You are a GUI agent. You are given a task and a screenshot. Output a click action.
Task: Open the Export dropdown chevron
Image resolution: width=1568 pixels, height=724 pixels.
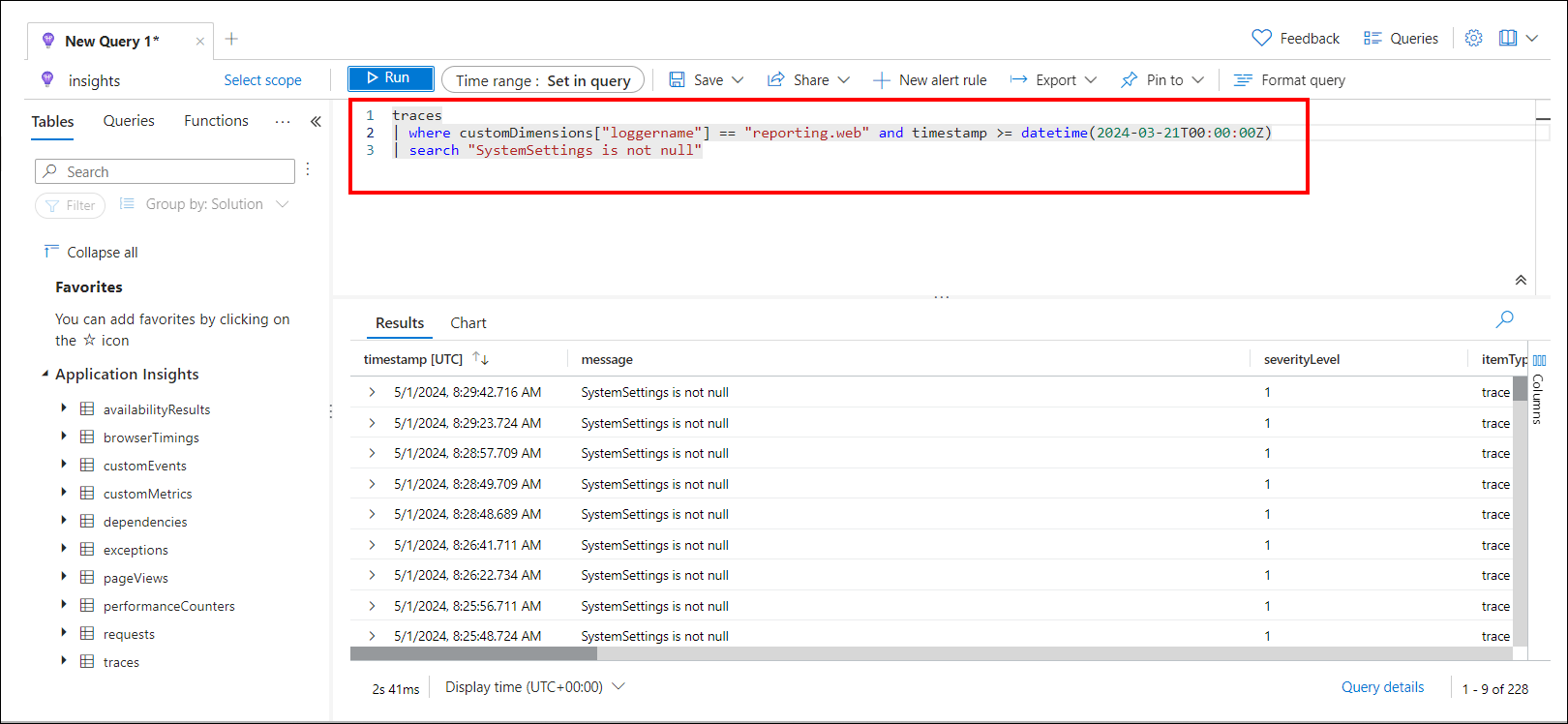point(1091,80)
